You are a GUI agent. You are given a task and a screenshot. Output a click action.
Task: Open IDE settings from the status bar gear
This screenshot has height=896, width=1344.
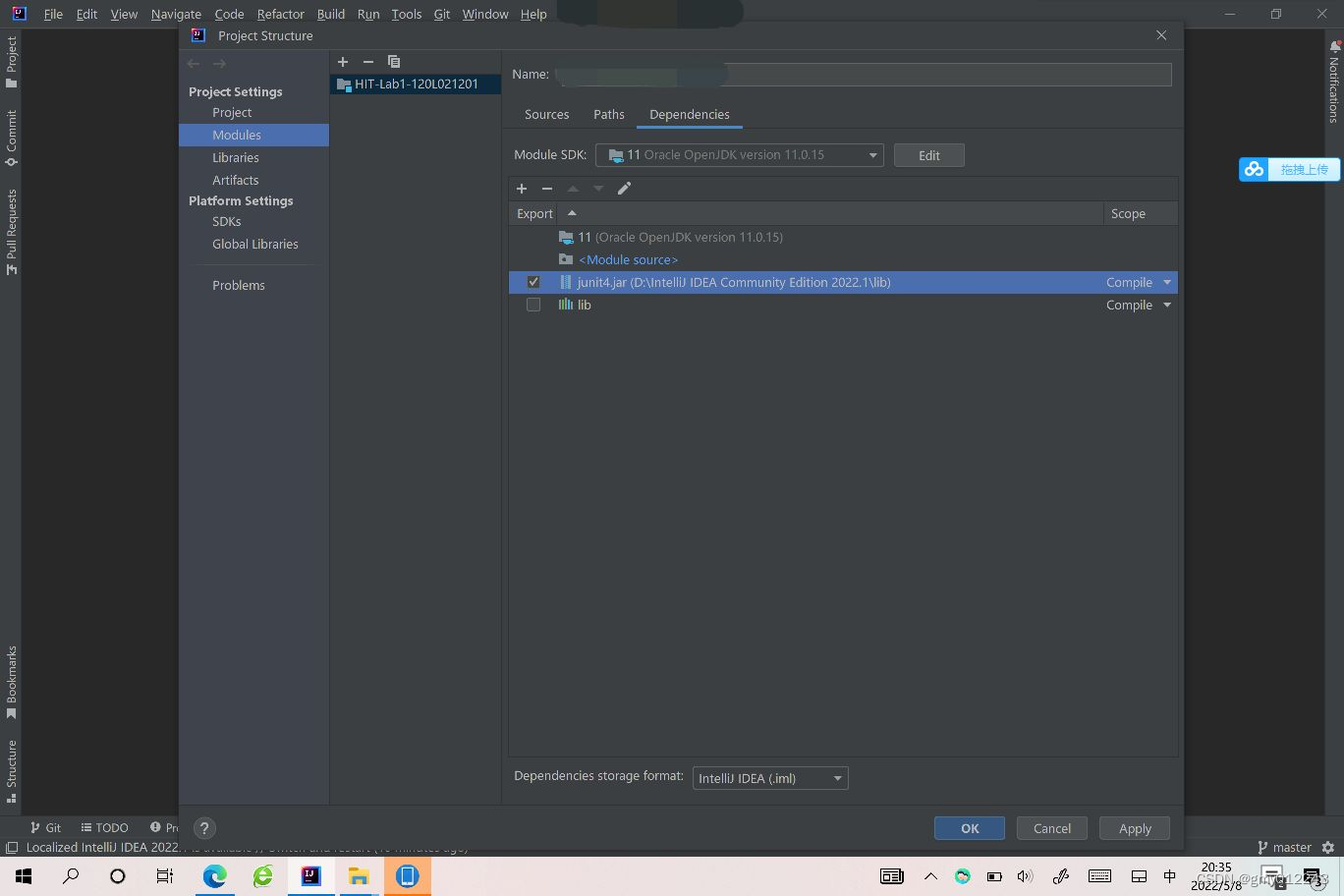(1328, 847)
